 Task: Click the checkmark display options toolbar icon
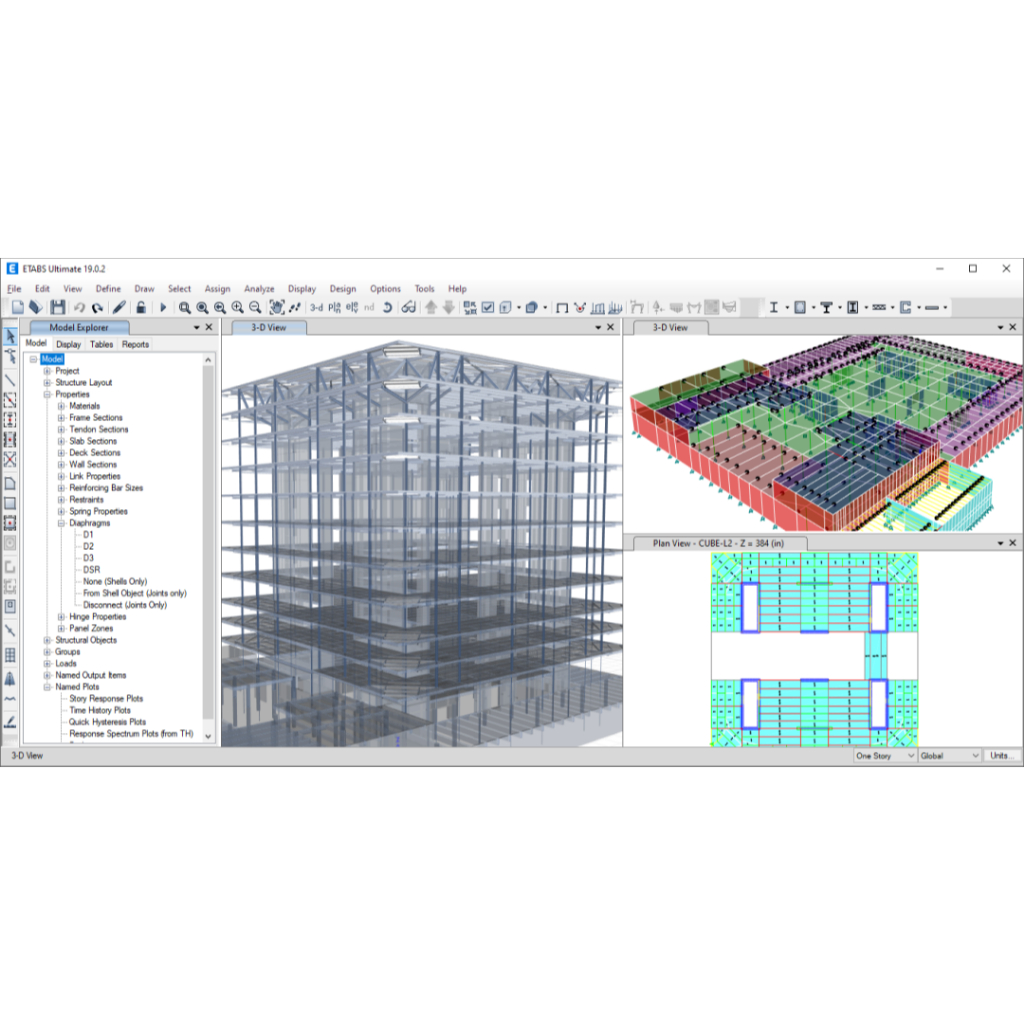[x=488, y=307]
